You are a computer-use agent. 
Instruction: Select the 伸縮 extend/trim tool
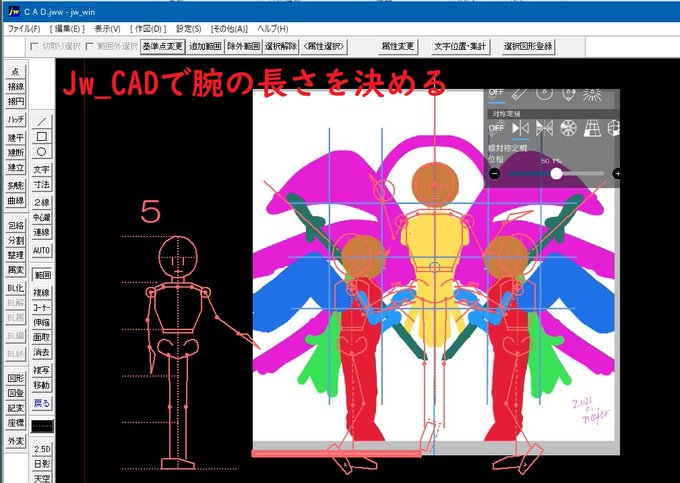coord(42,322)
